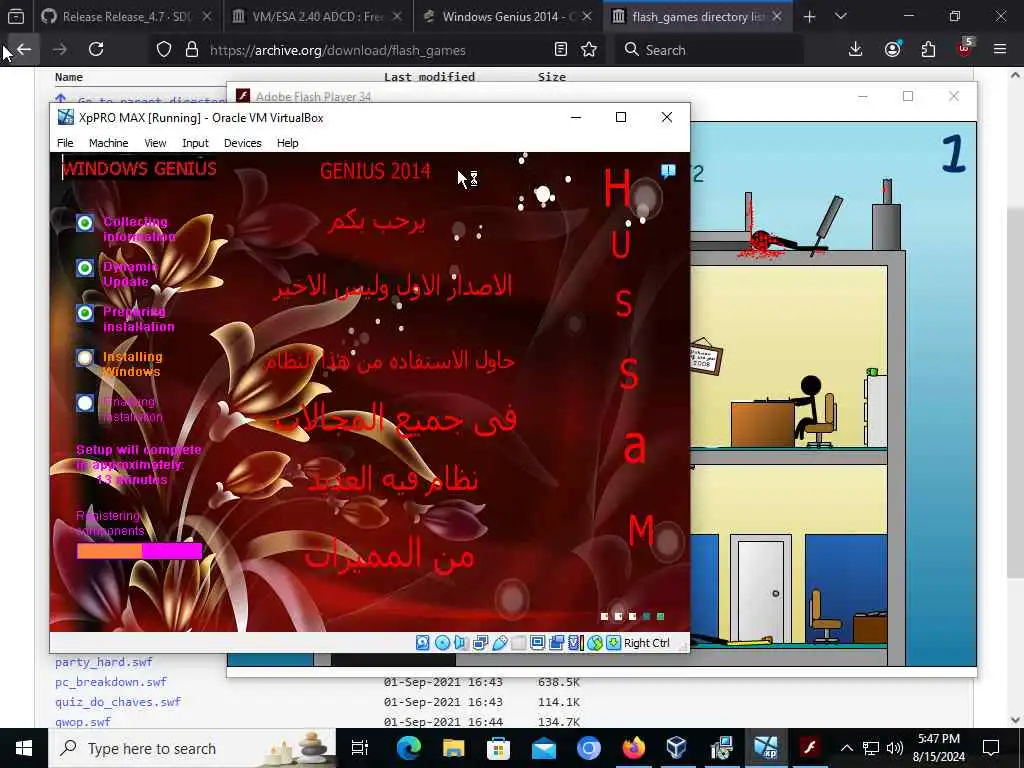This screenshot has width=1024, height=768.
Task: Open the pc_breakdown.swf link
Action: coord(111,682)
